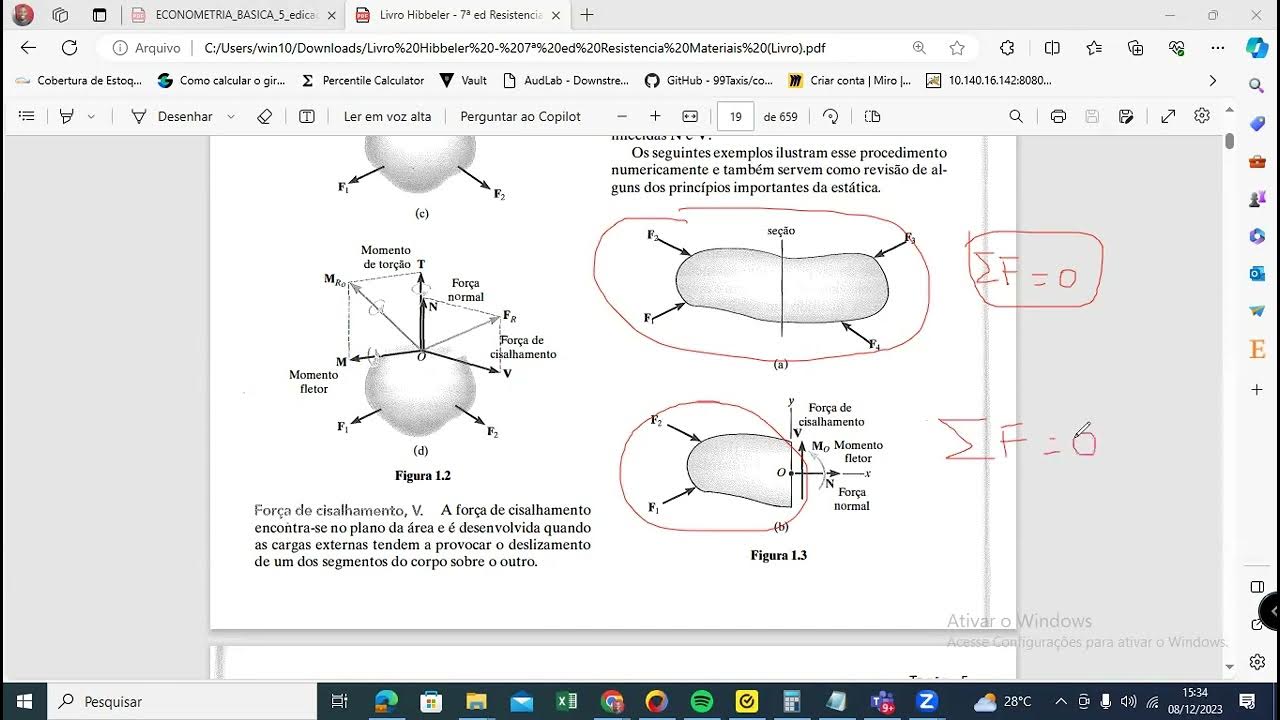Open a new browser tab
Image resolution: width=1280 pixels, height=720 pixels.
[x=587, y=15]
